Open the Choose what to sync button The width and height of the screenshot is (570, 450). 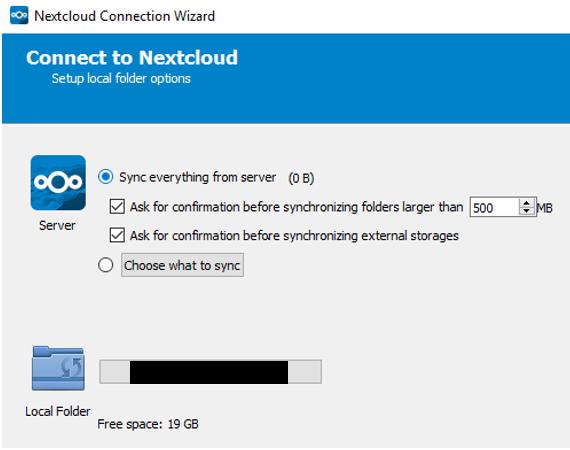coord(182,265)
